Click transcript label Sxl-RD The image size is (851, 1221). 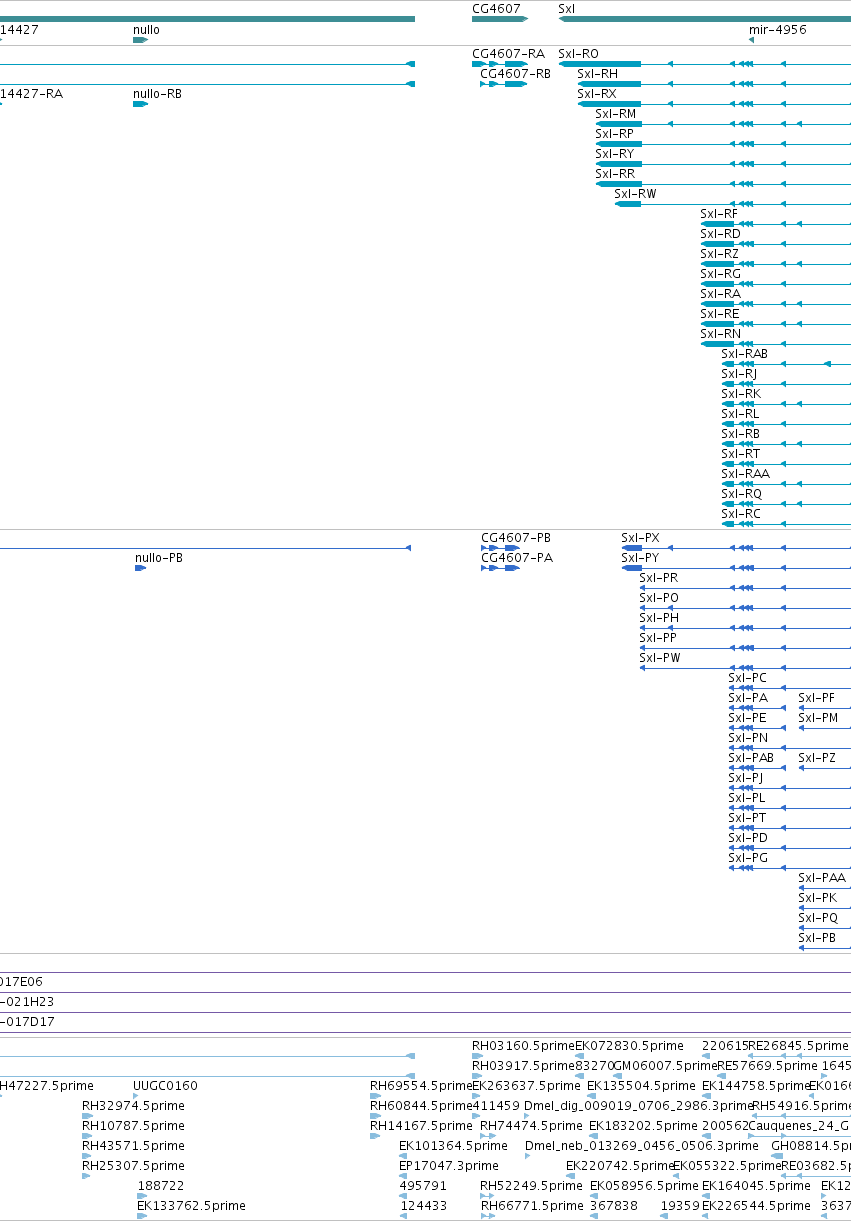tap(721, 234)
